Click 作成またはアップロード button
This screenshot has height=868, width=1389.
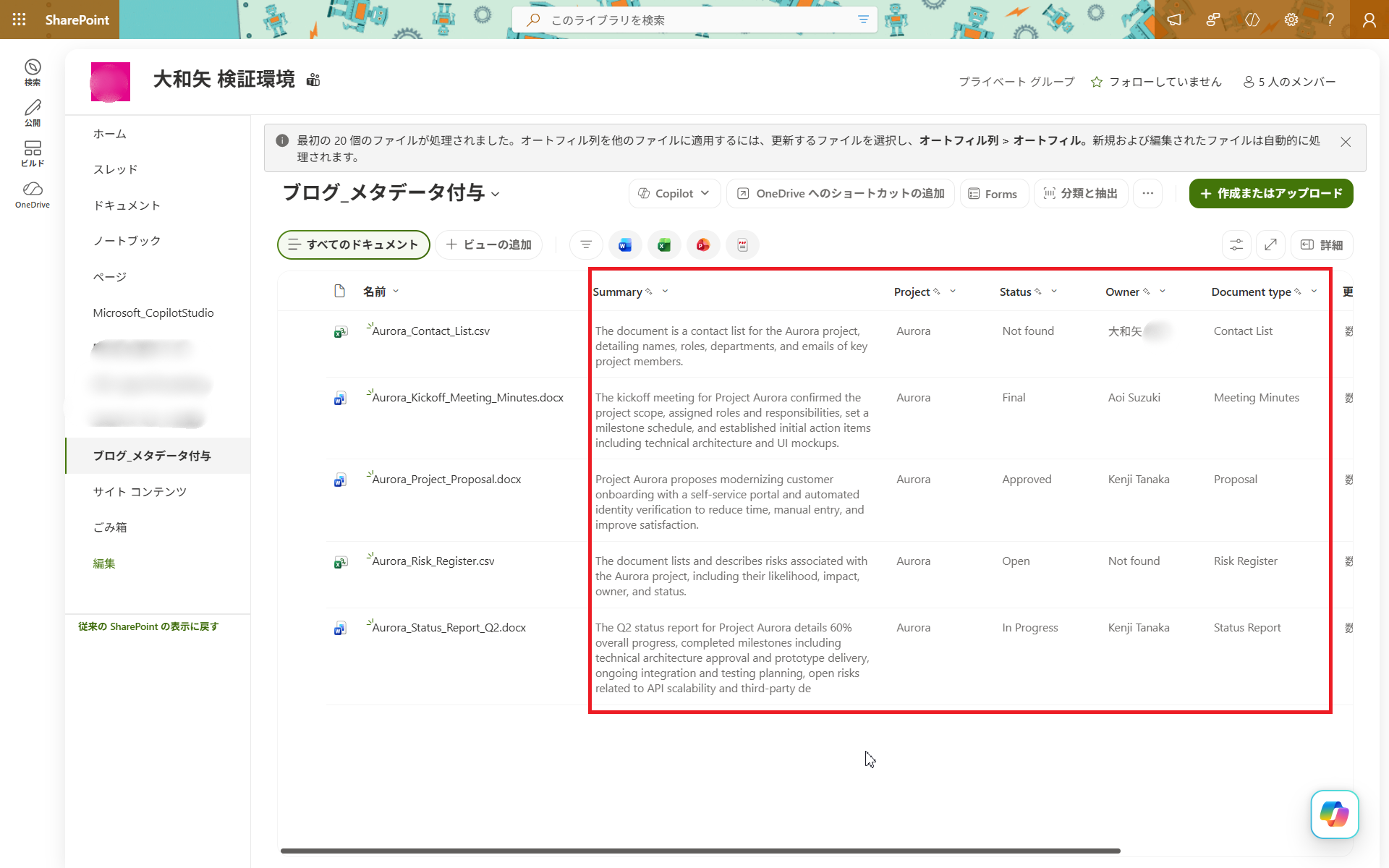tap(1271, 194)
